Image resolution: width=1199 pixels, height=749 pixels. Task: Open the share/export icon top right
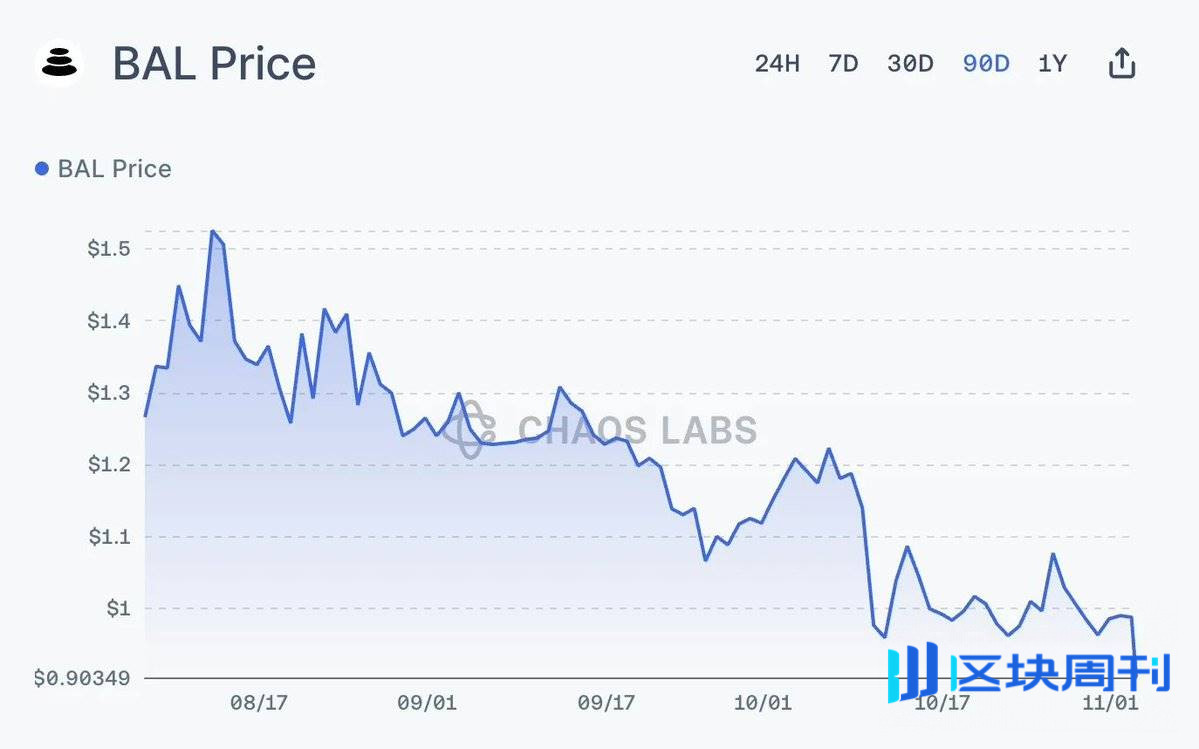click(1121, 62)
